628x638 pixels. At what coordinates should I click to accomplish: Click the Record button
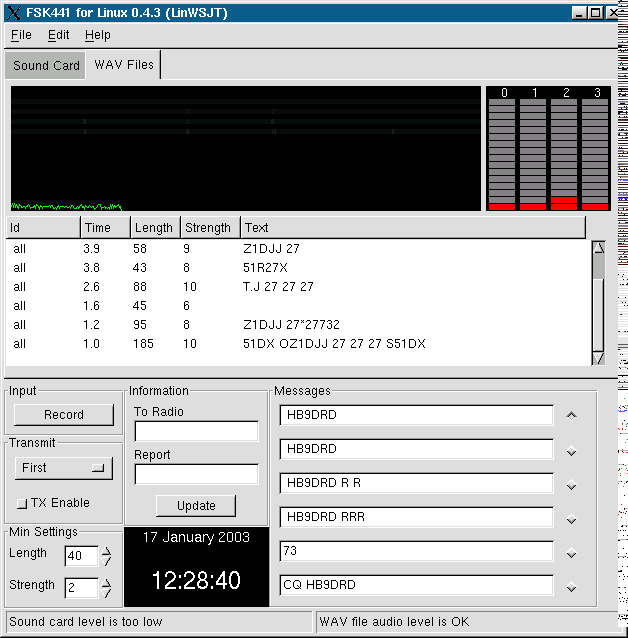(64, 415)
